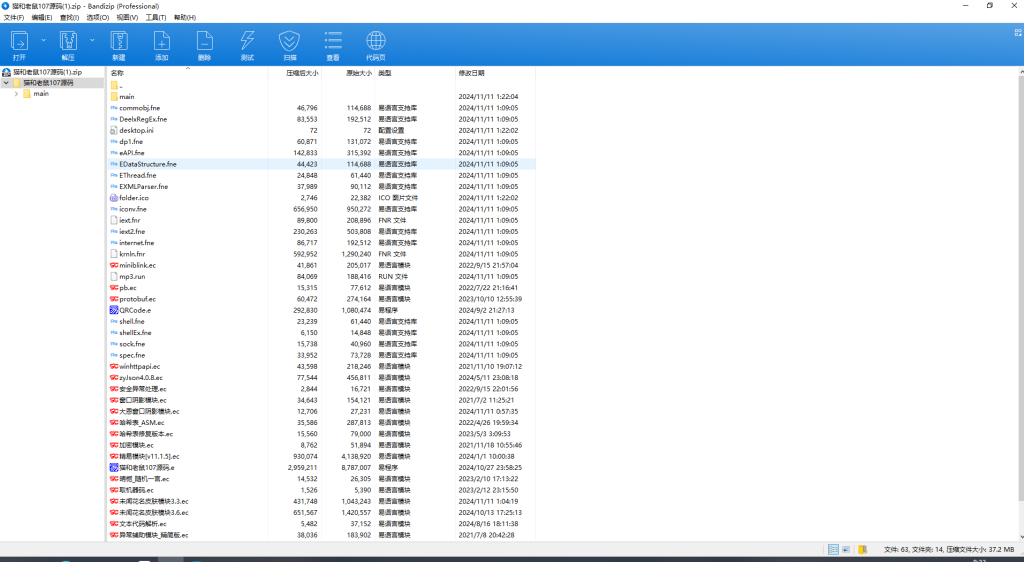Select internet.fne file
The height and width of the screenshot is (562, 1024).
136,243
